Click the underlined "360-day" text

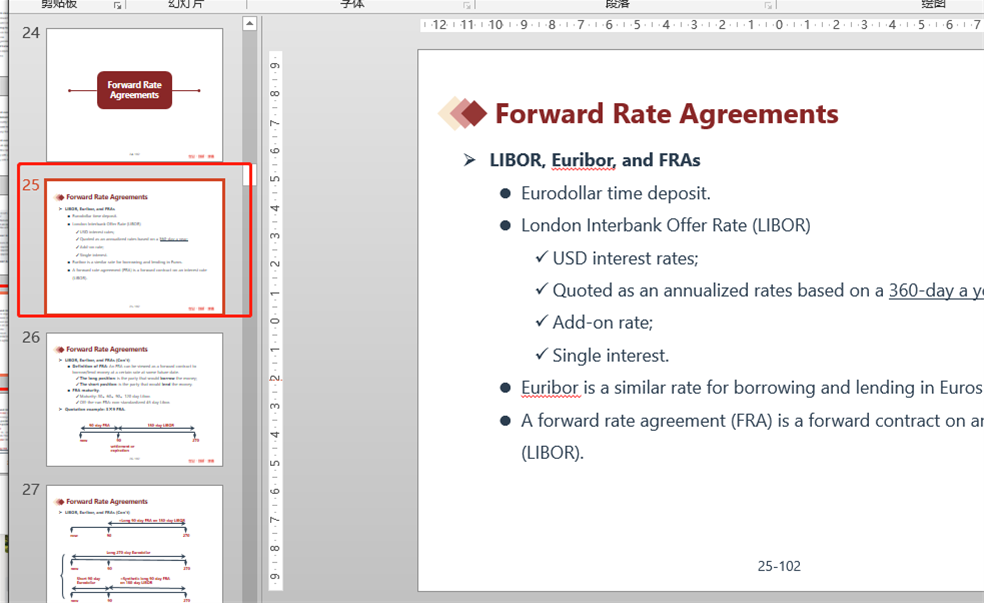[921, 291]
